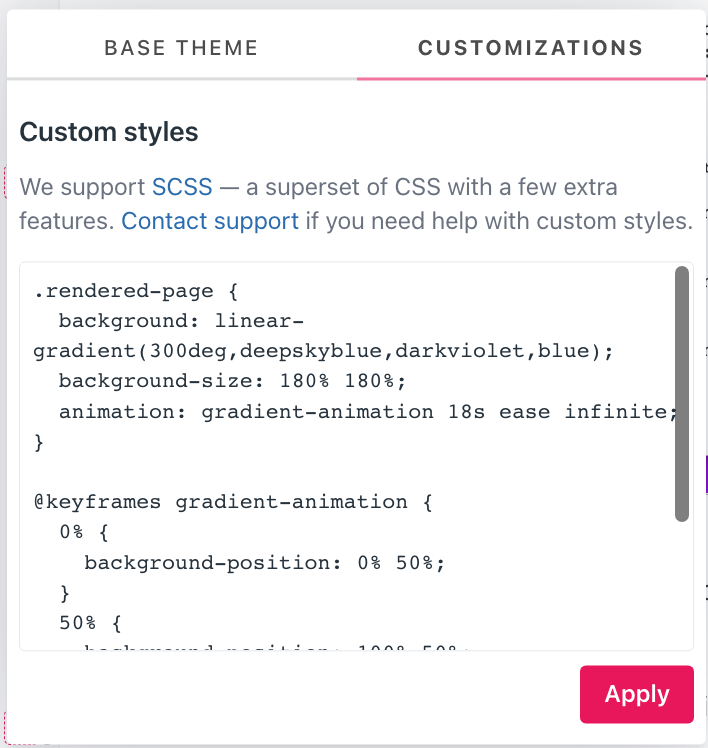Screen dimensions: 708x748
Task: Click the blank line above @keyframes
Action: click(200, 472)
